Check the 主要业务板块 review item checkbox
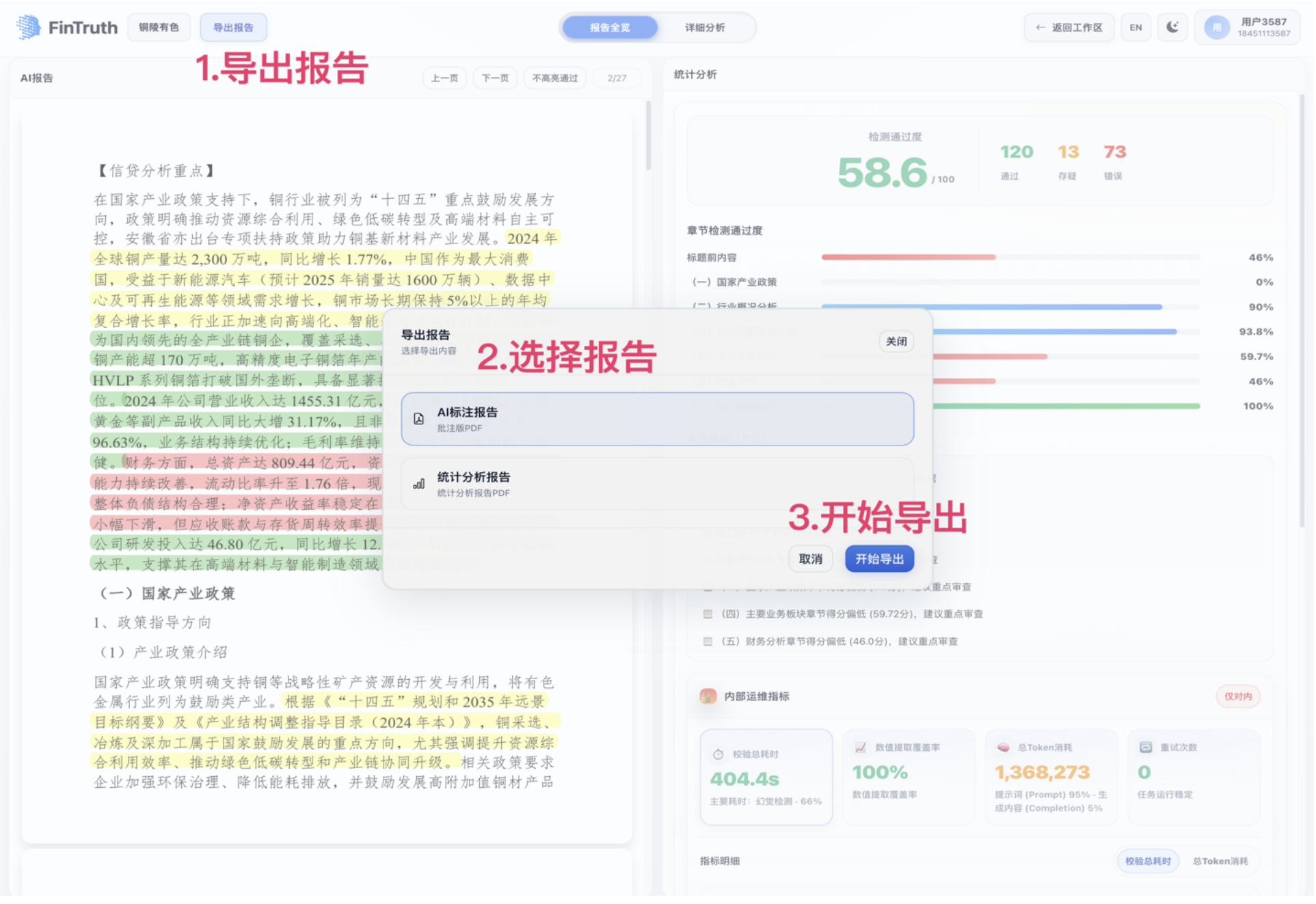Viewport: 1316px width, 904px height. click(708, 614)
